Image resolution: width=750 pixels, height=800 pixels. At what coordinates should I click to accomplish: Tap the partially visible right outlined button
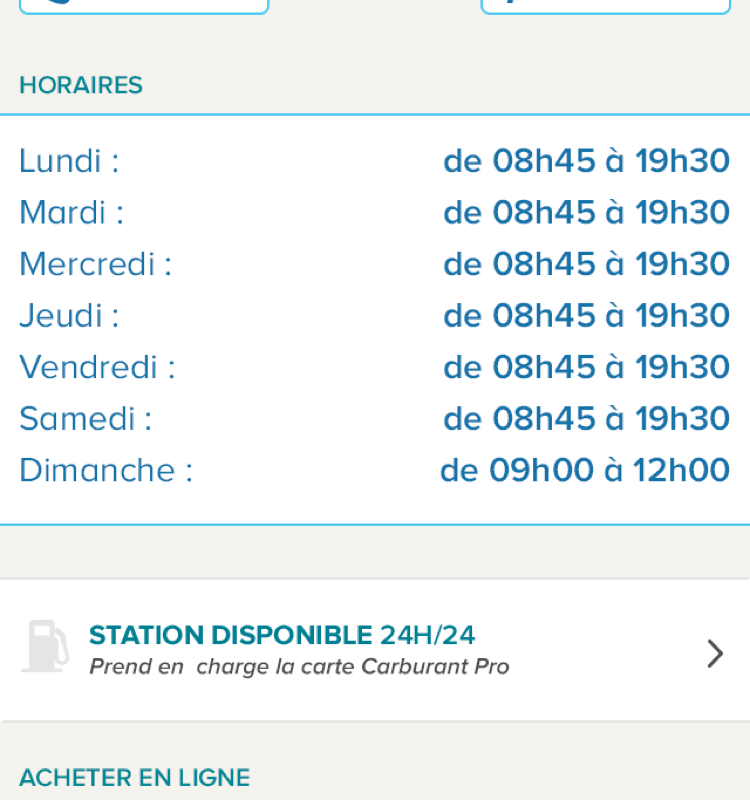click(606, 6)
